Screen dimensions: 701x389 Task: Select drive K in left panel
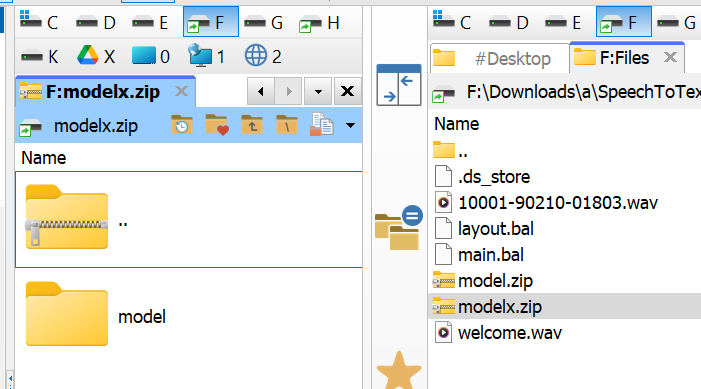point(40,57)
